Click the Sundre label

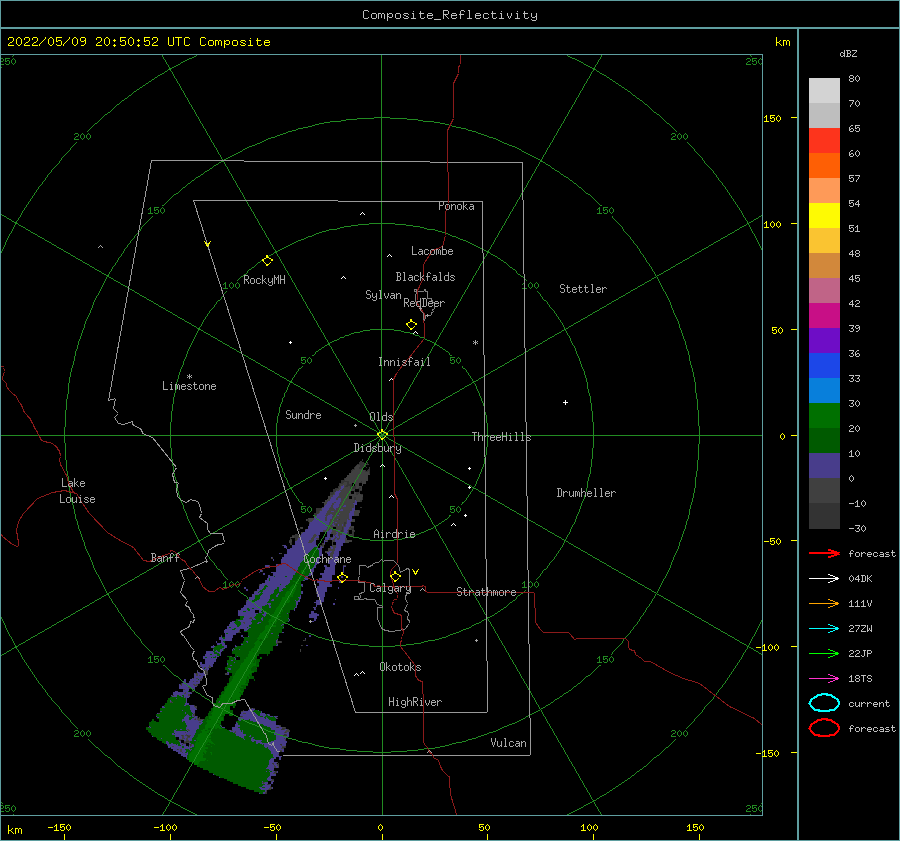(x=303, y=415)
